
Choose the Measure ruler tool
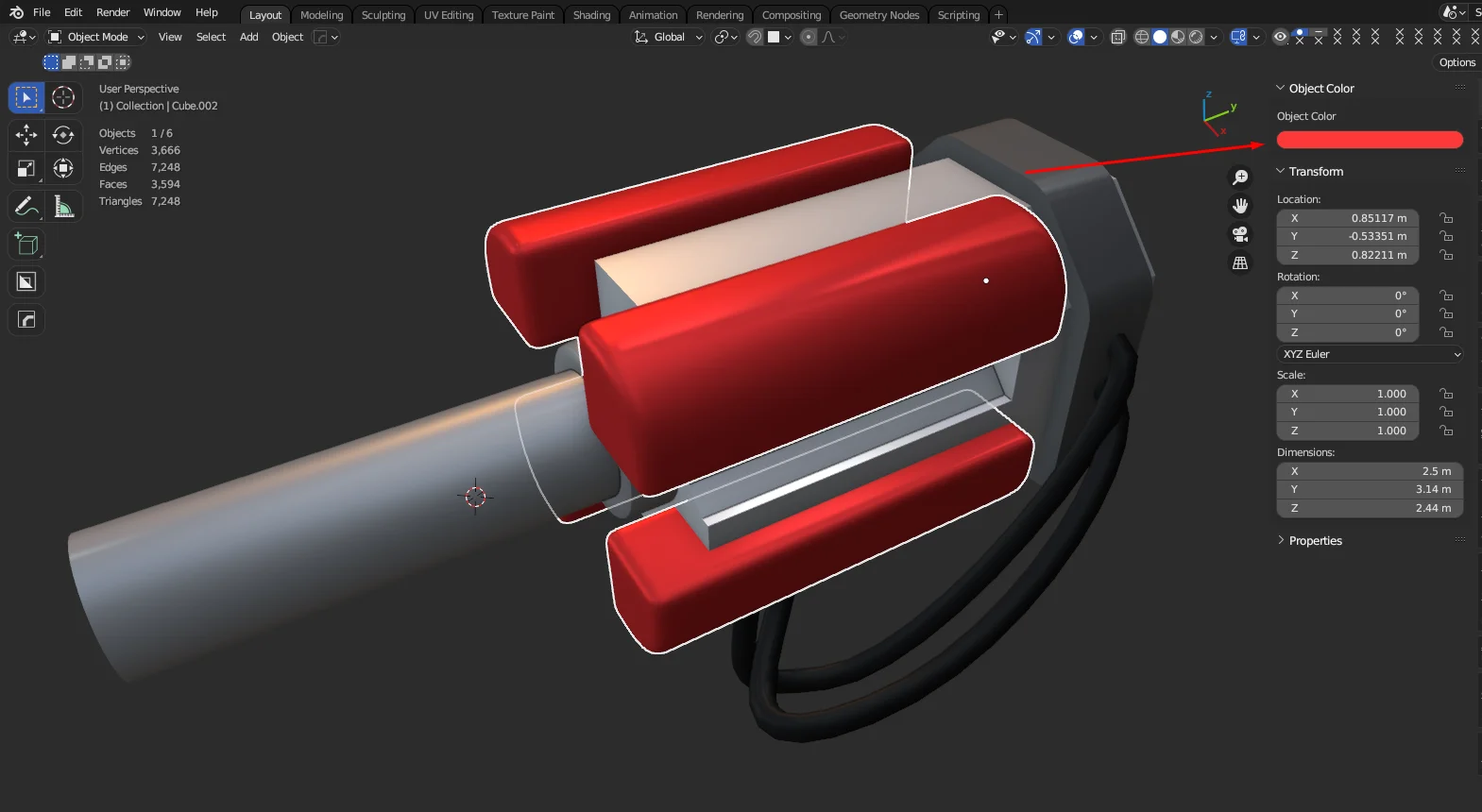pyautogui.click(x=63, y=206)
